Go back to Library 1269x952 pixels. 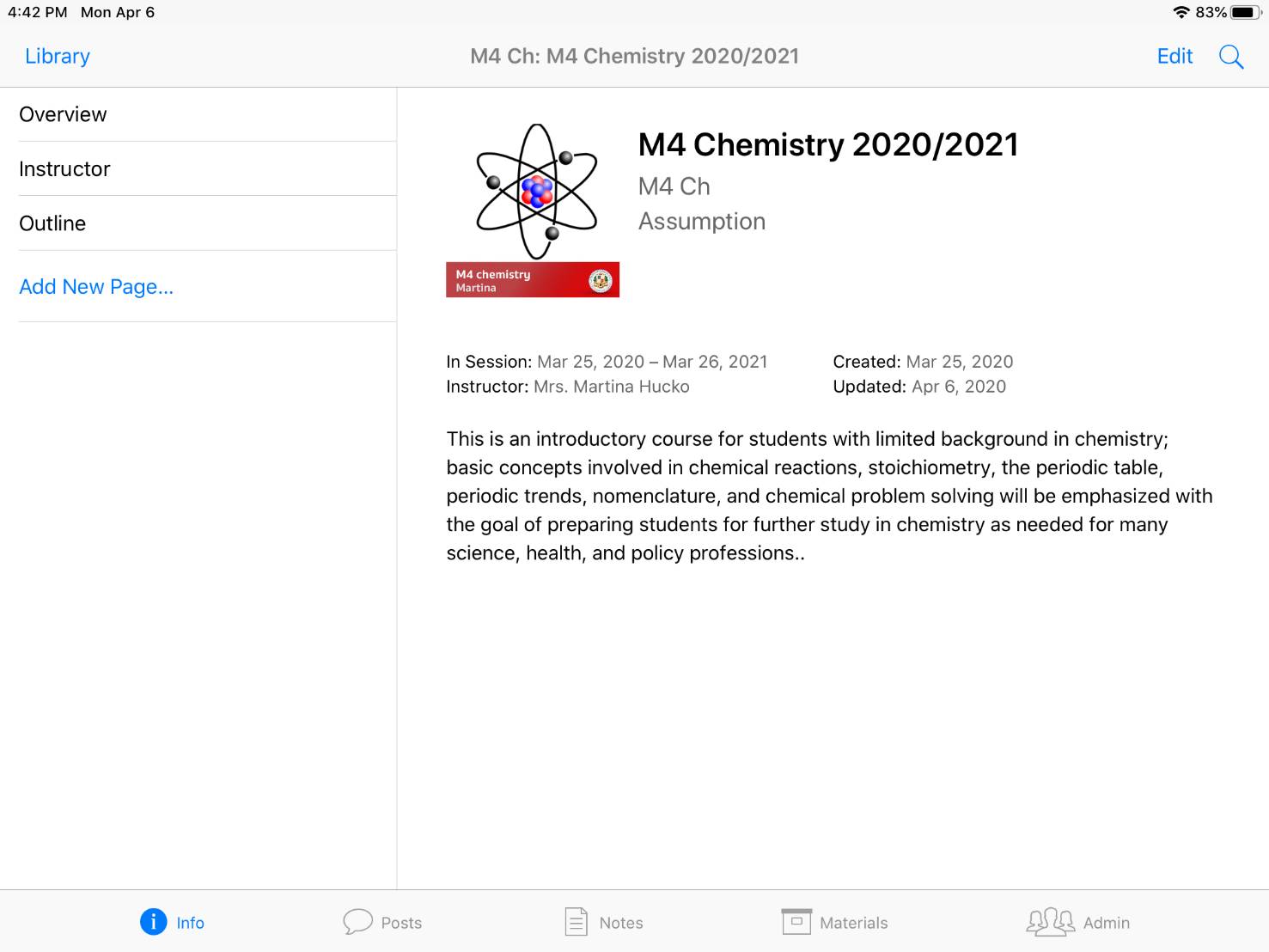pos(58,57)
